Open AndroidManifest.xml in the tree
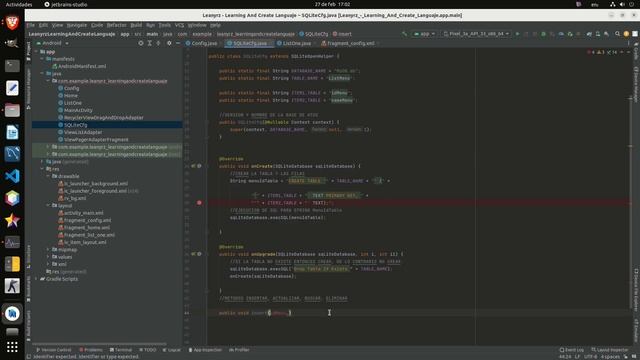Viewport: 640px width, 360px height. (x=82, y=66)
